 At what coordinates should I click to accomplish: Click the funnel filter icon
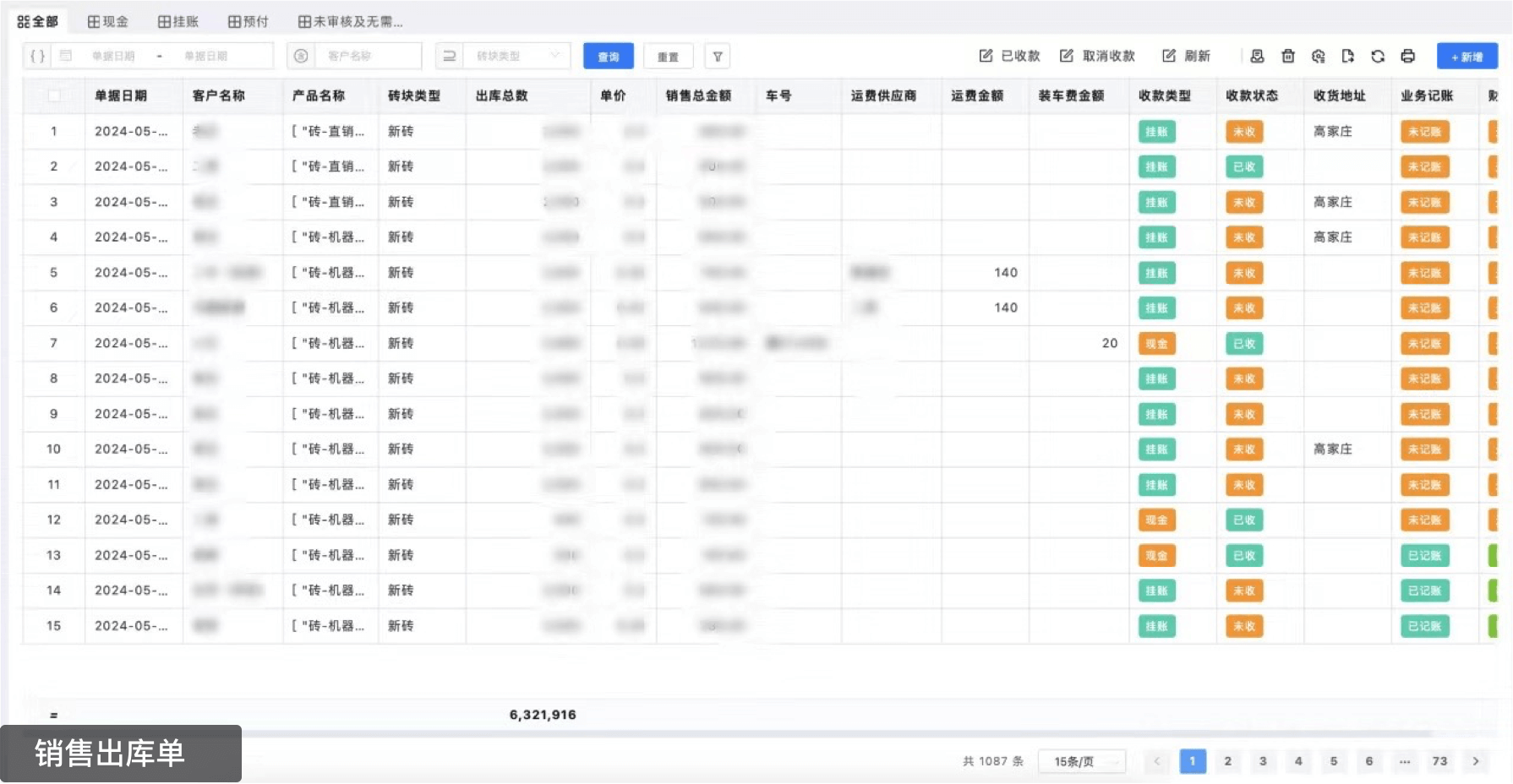click(x=717, y=57)
